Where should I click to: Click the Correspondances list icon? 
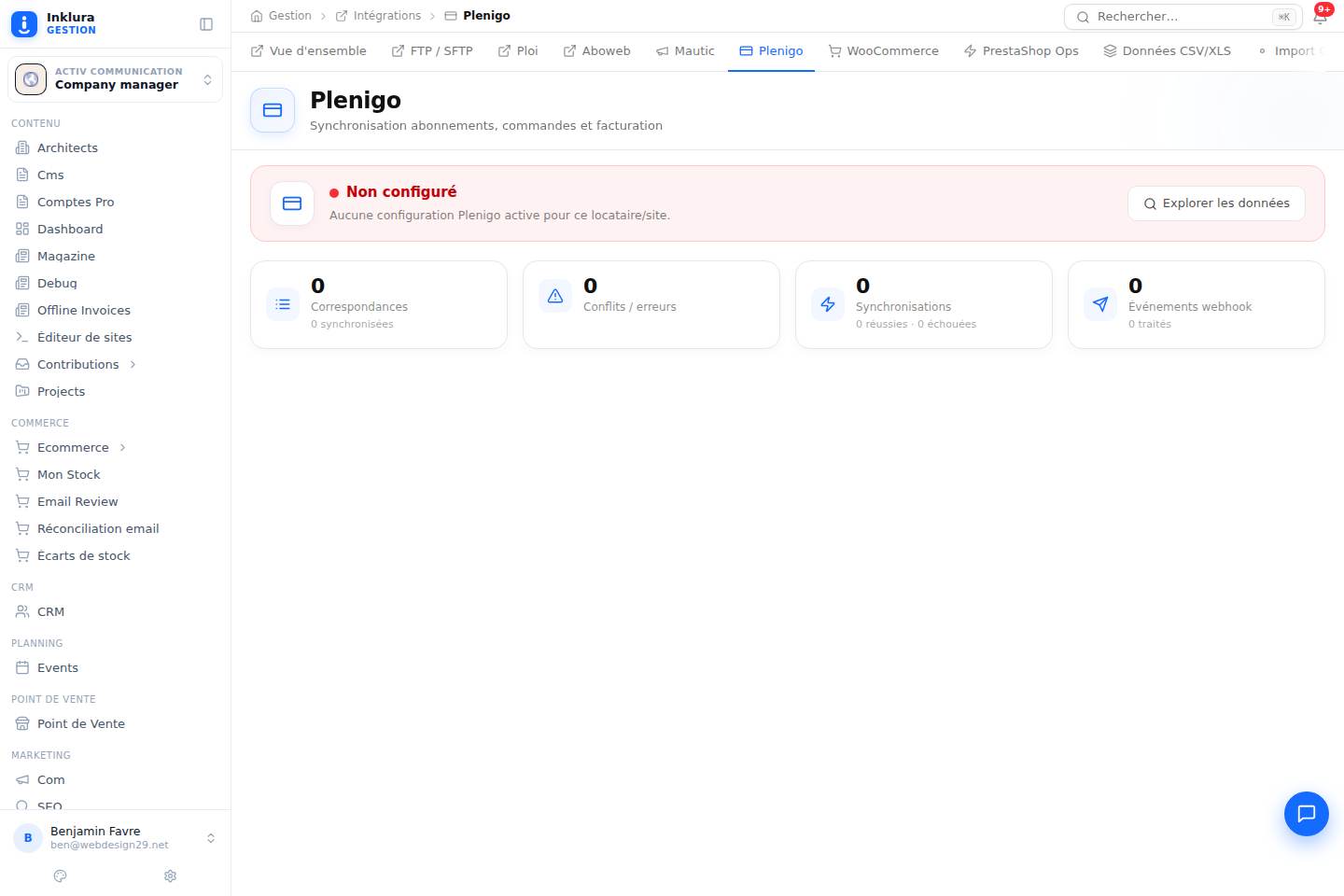283,304
